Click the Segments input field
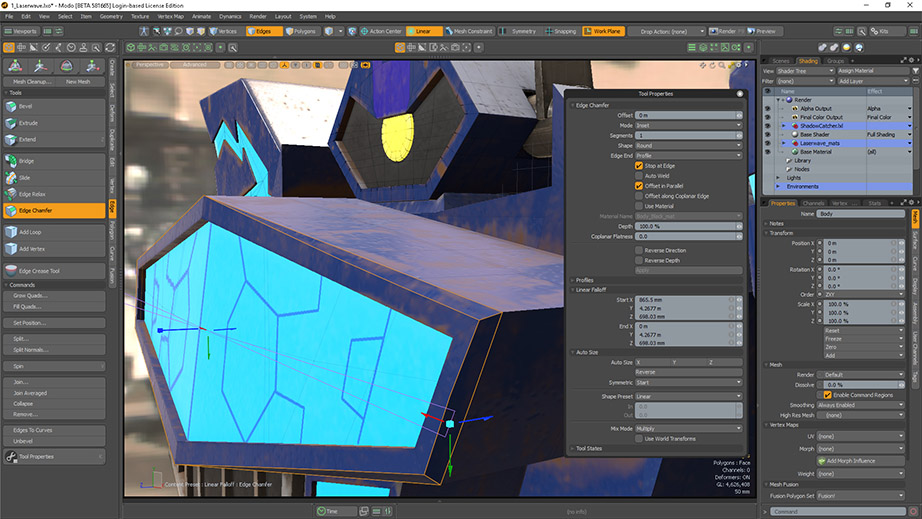 685,135
